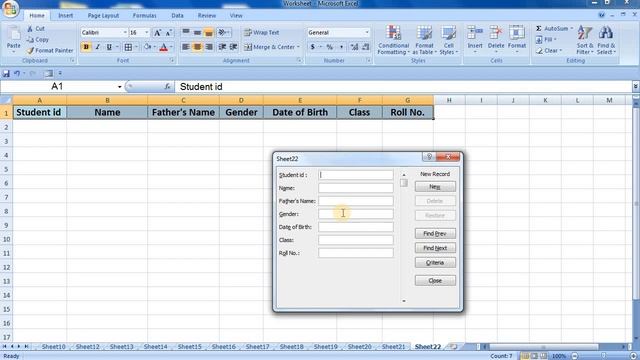Open the Calibri font name dropdown
Screen dimensions: 640x360
(125, 33)
